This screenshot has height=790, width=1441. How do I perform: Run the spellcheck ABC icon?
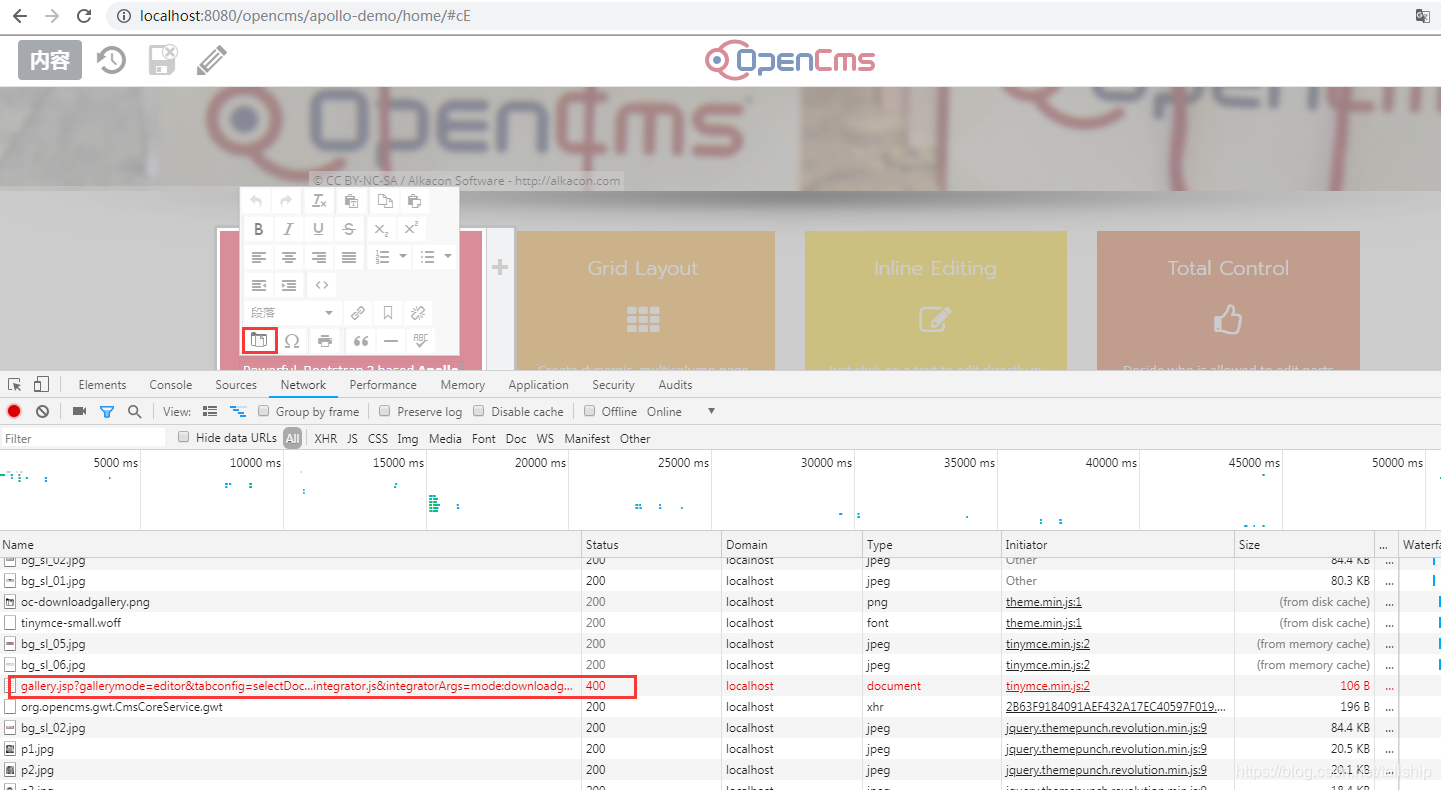421,341
